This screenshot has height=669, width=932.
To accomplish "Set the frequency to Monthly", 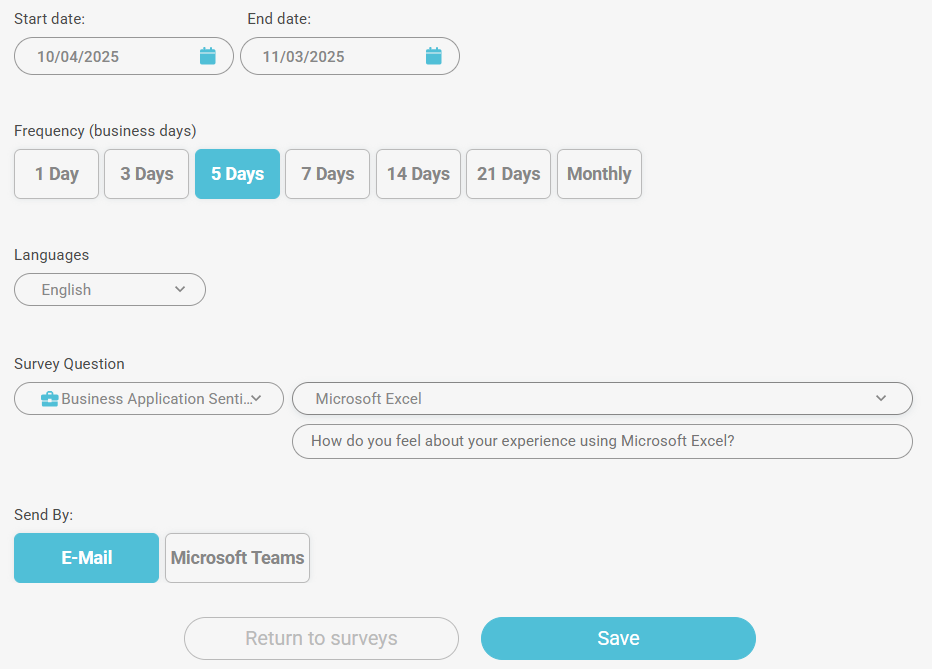I will (599, 174).
